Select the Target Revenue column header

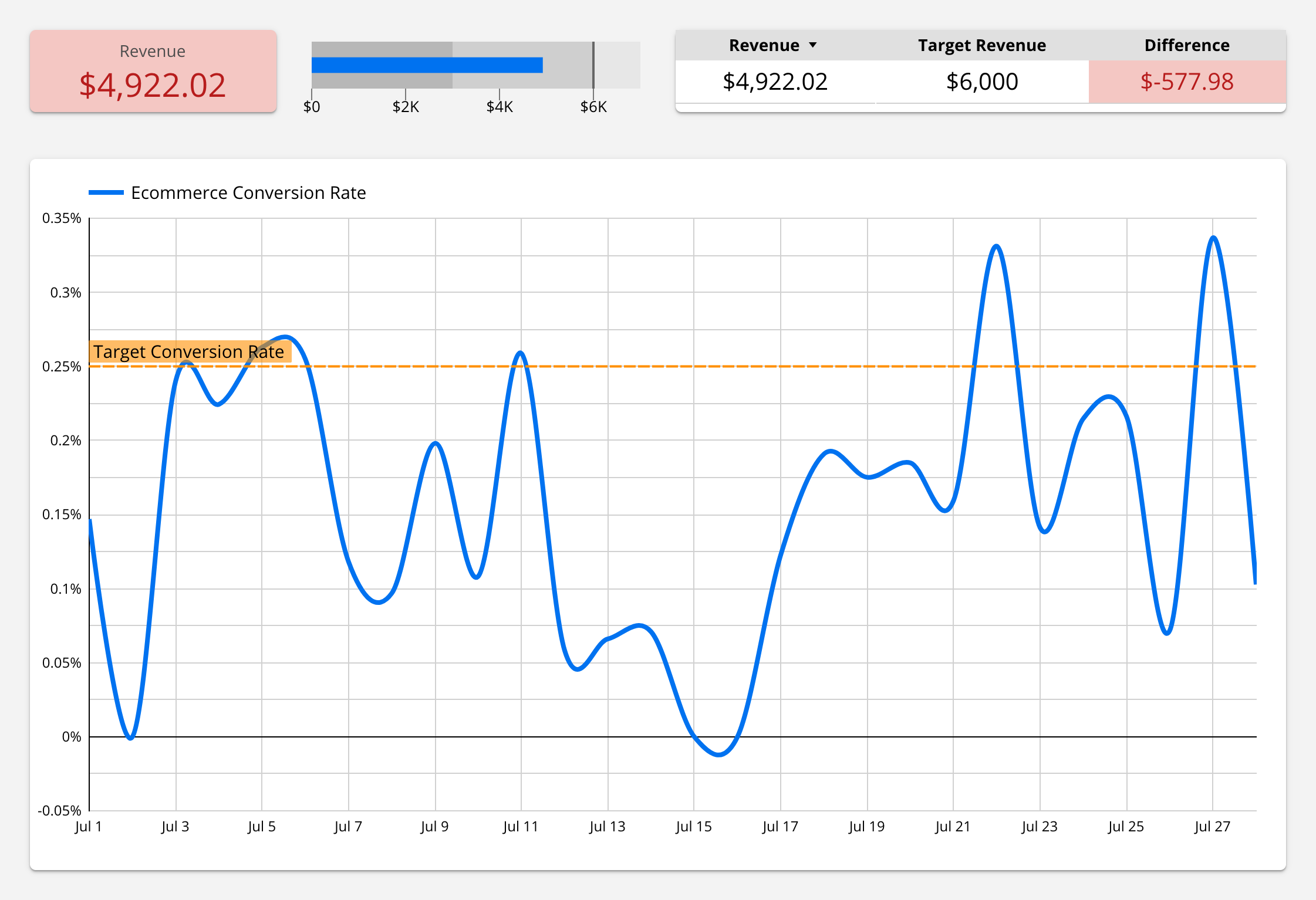981,45
